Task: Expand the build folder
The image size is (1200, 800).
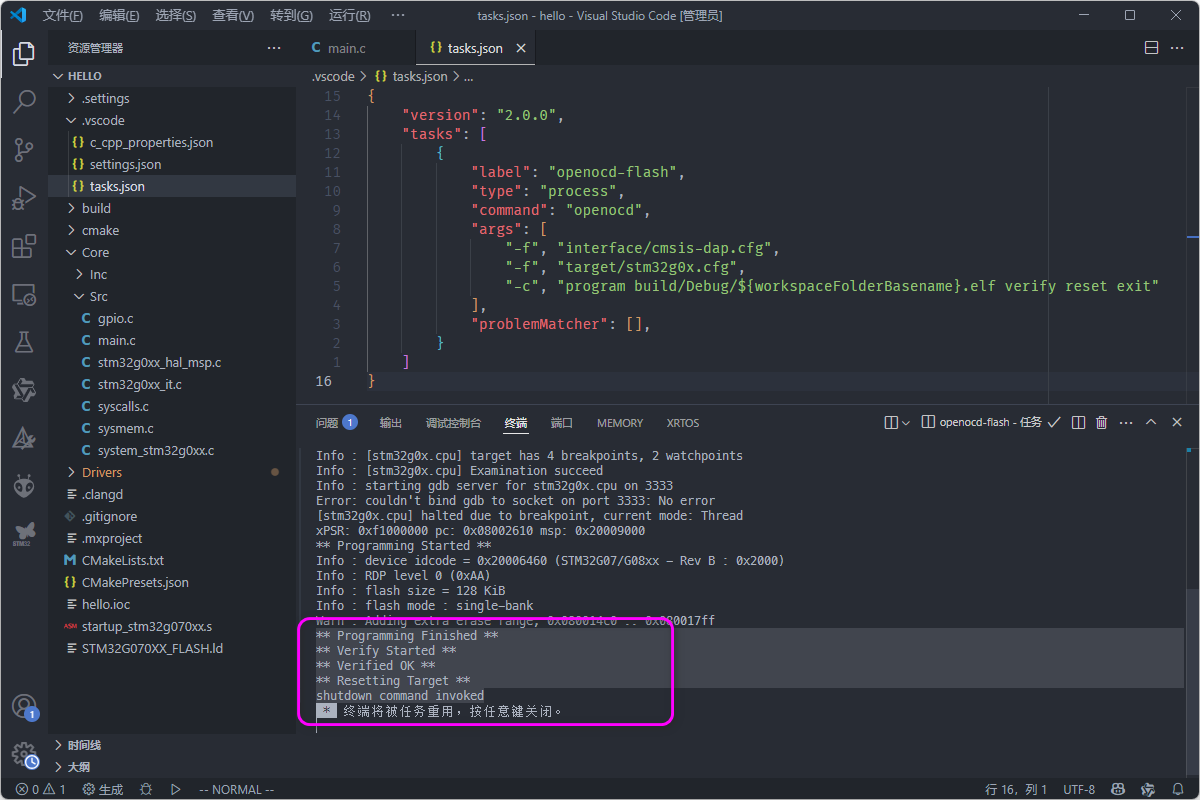Action: pyautogui.click(x=172, y=208)
